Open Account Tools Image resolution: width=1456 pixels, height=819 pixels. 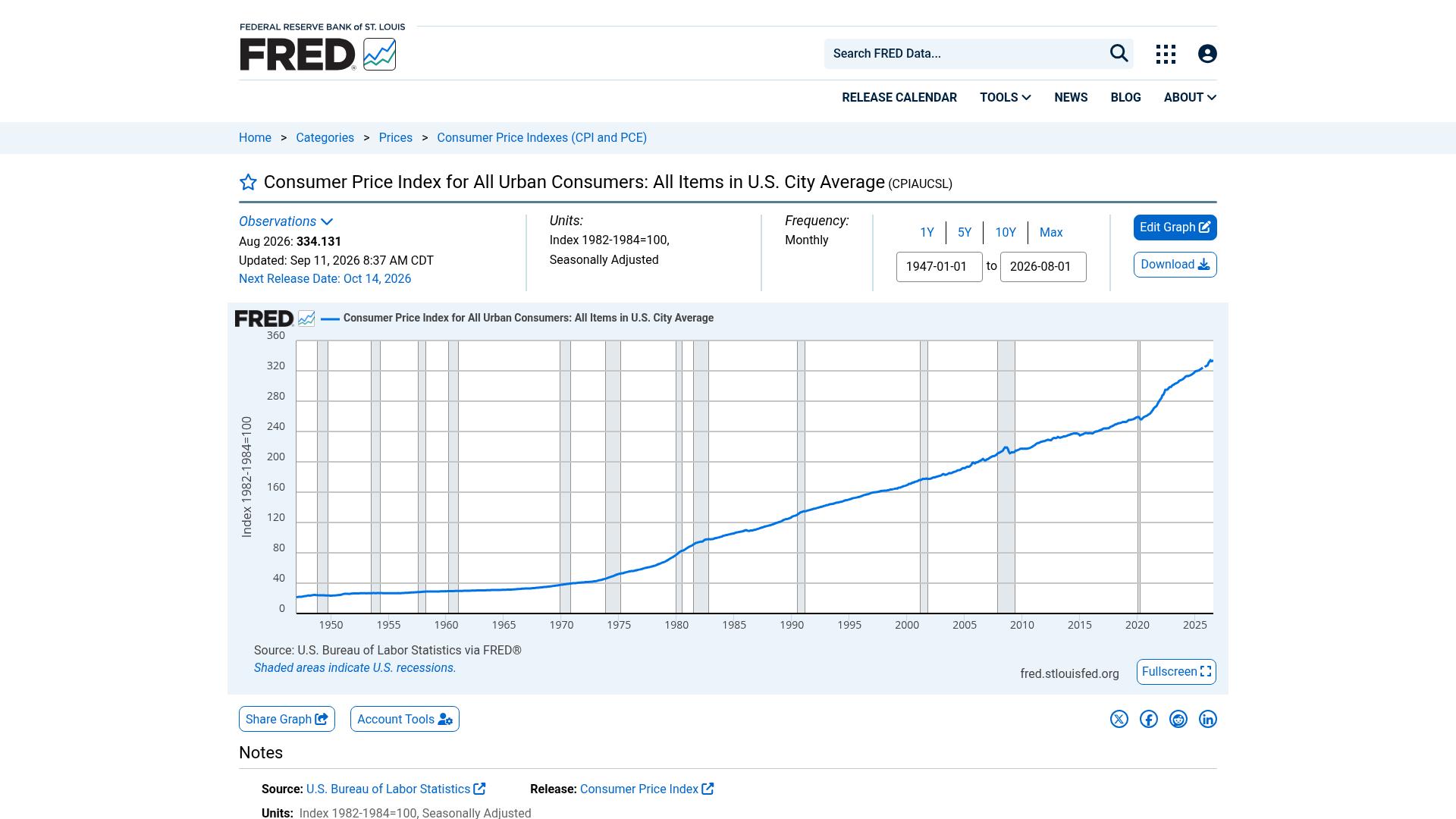405,719
